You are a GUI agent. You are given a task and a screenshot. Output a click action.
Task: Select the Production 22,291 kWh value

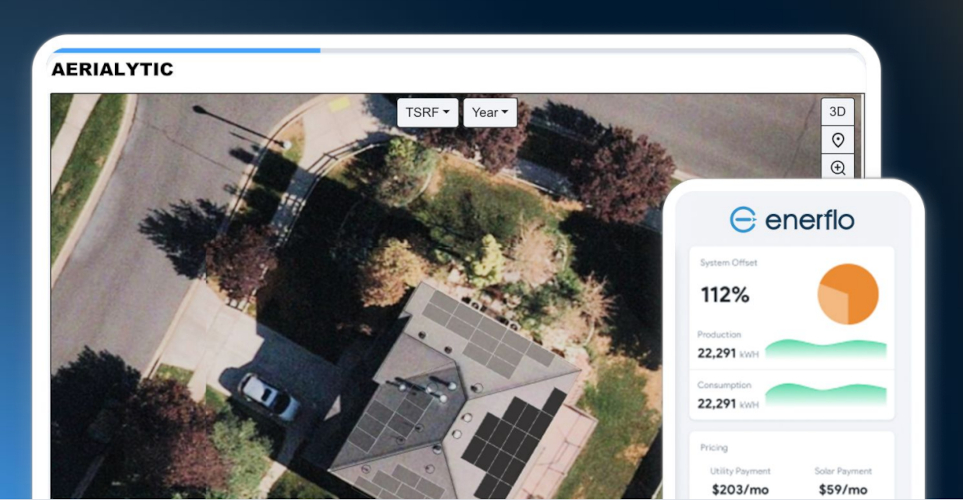(727, 352)
